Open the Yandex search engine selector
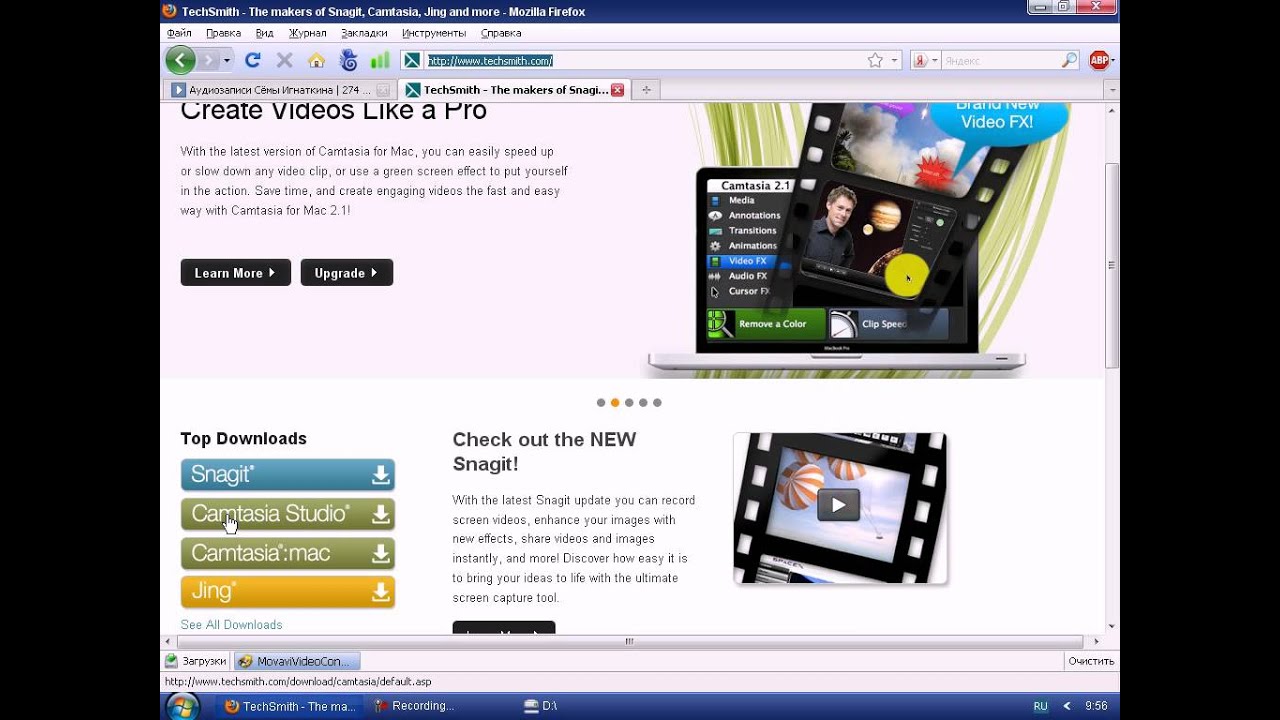 point(926,60)
